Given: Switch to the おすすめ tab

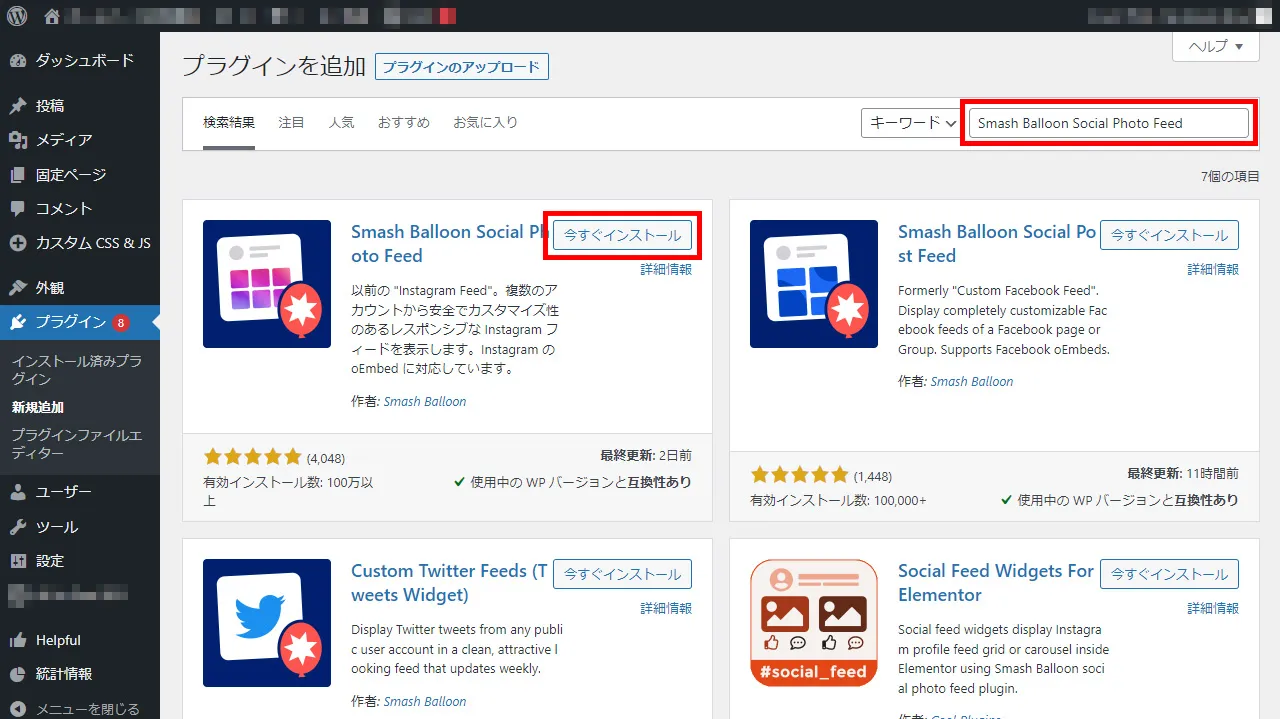Looking at the screenshot, I should (403, 123).
